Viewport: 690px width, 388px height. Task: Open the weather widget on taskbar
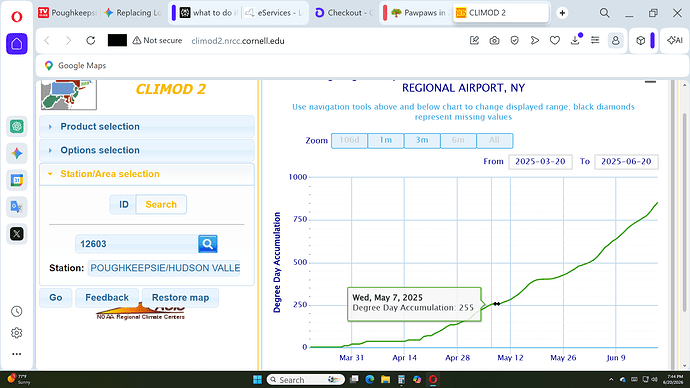[18, 379]
